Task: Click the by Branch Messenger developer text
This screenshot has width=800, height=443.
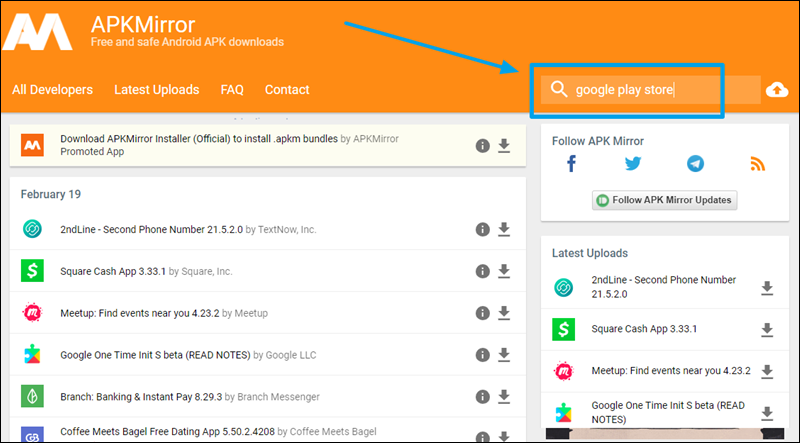Action: pyautogui.click(x=272, y=397)
